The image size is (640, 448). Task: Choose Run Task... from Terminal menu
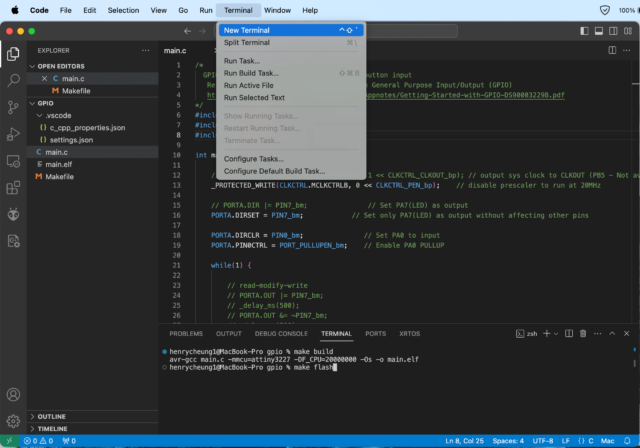(291, 61)
